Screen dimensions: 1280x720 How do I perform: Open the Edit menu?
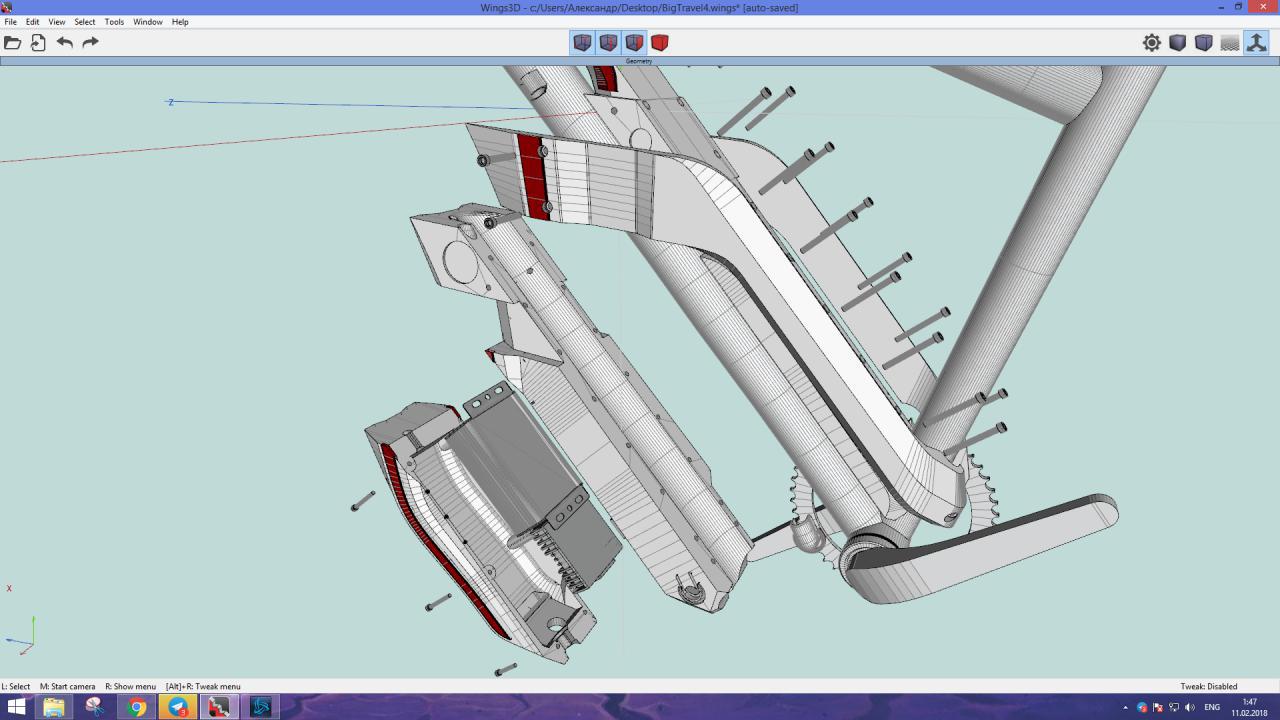point(33,21)
